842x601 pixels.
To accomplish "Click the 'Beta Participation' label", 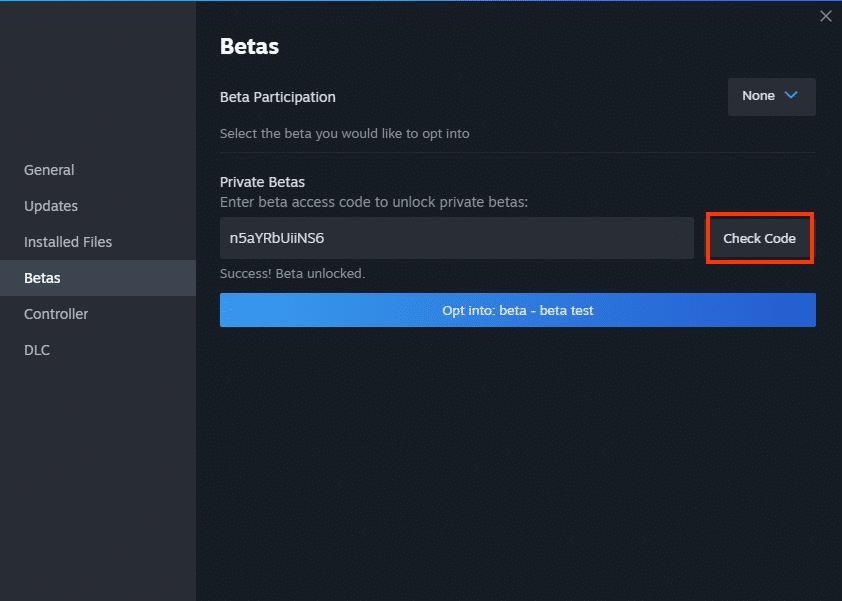I will 278,97.
